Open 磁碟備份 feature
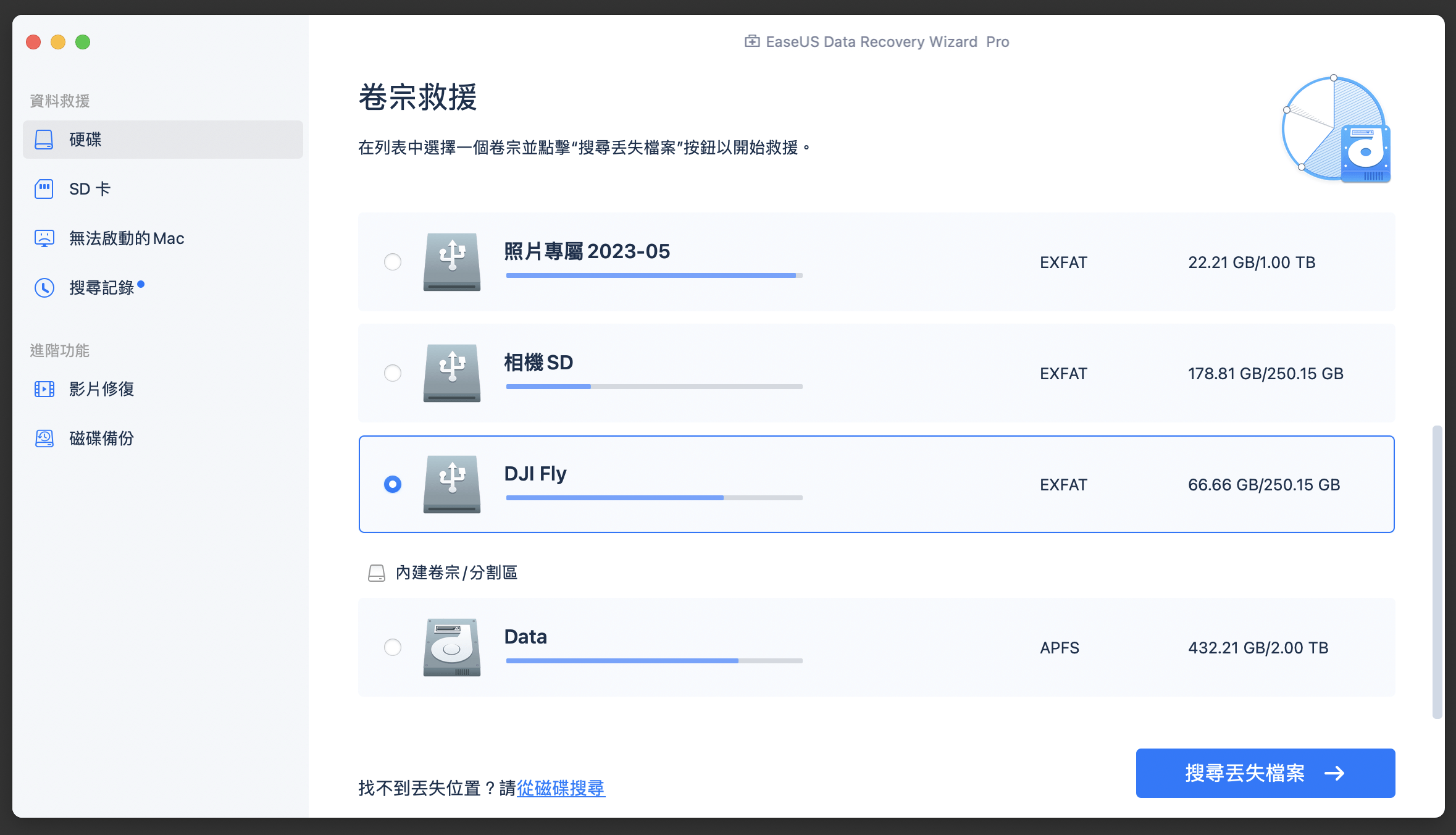Image resolution: width=1456 pixels, height=835 pixels. coord(163,438)
